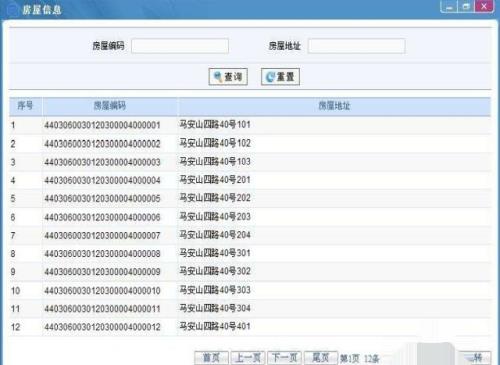Click the 查询 search button

click(228, 77)
